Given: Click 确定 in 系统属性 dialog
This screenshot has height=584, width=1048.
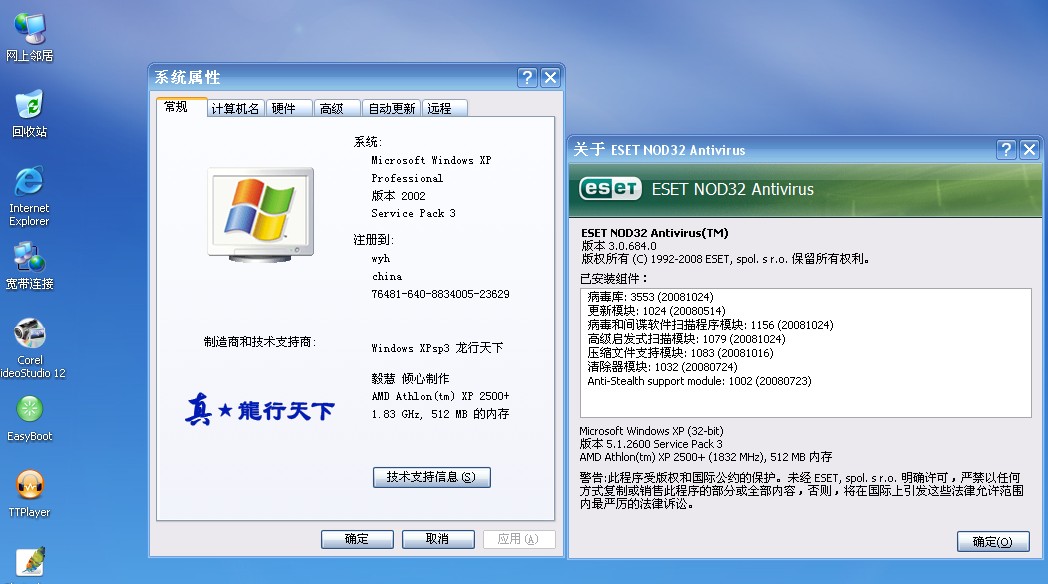Looking at the screenshot, I should pos(357,539).
